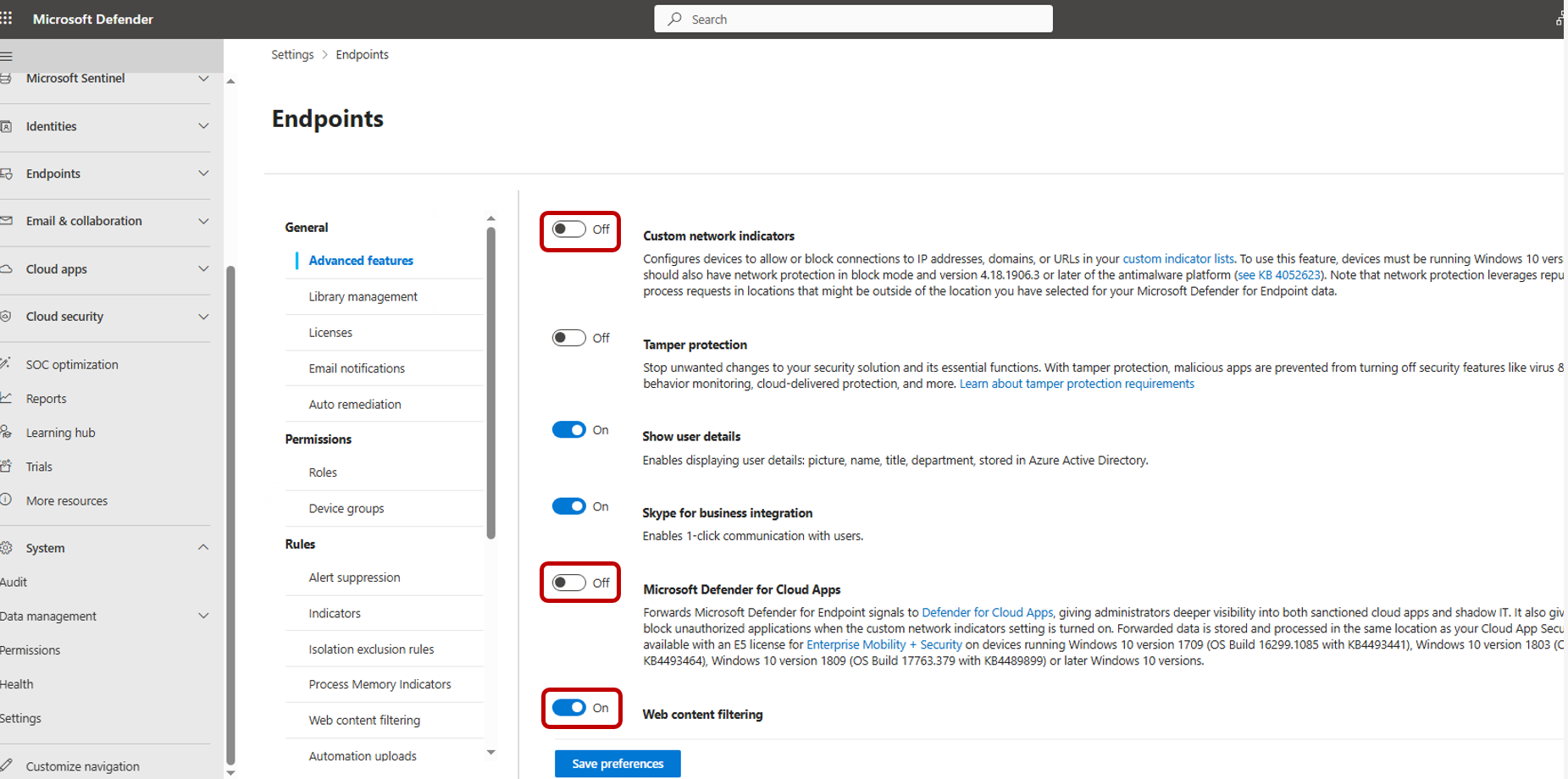Expand Identities chevron
1568x779 pixels.
click(x=203, y=126)
